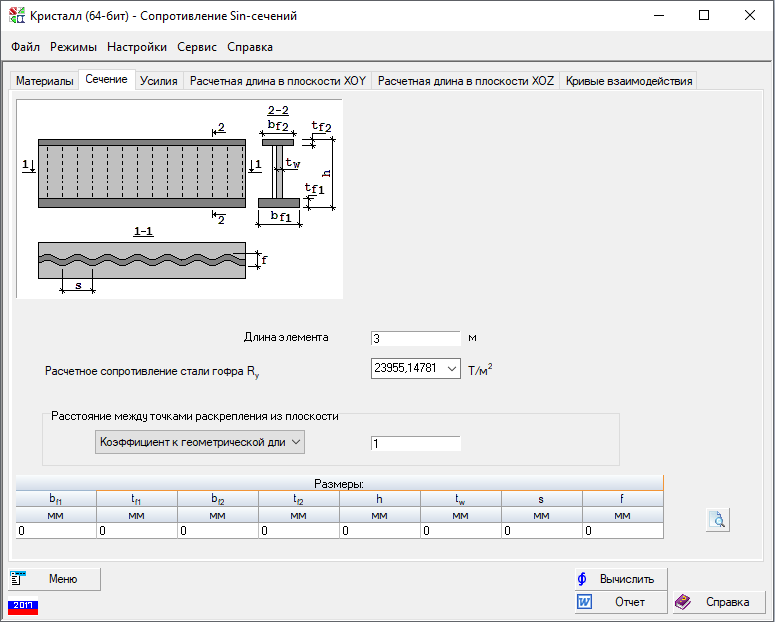Click the h dimension cell in table
Screen dimensions: 775x622
(379, 531)
